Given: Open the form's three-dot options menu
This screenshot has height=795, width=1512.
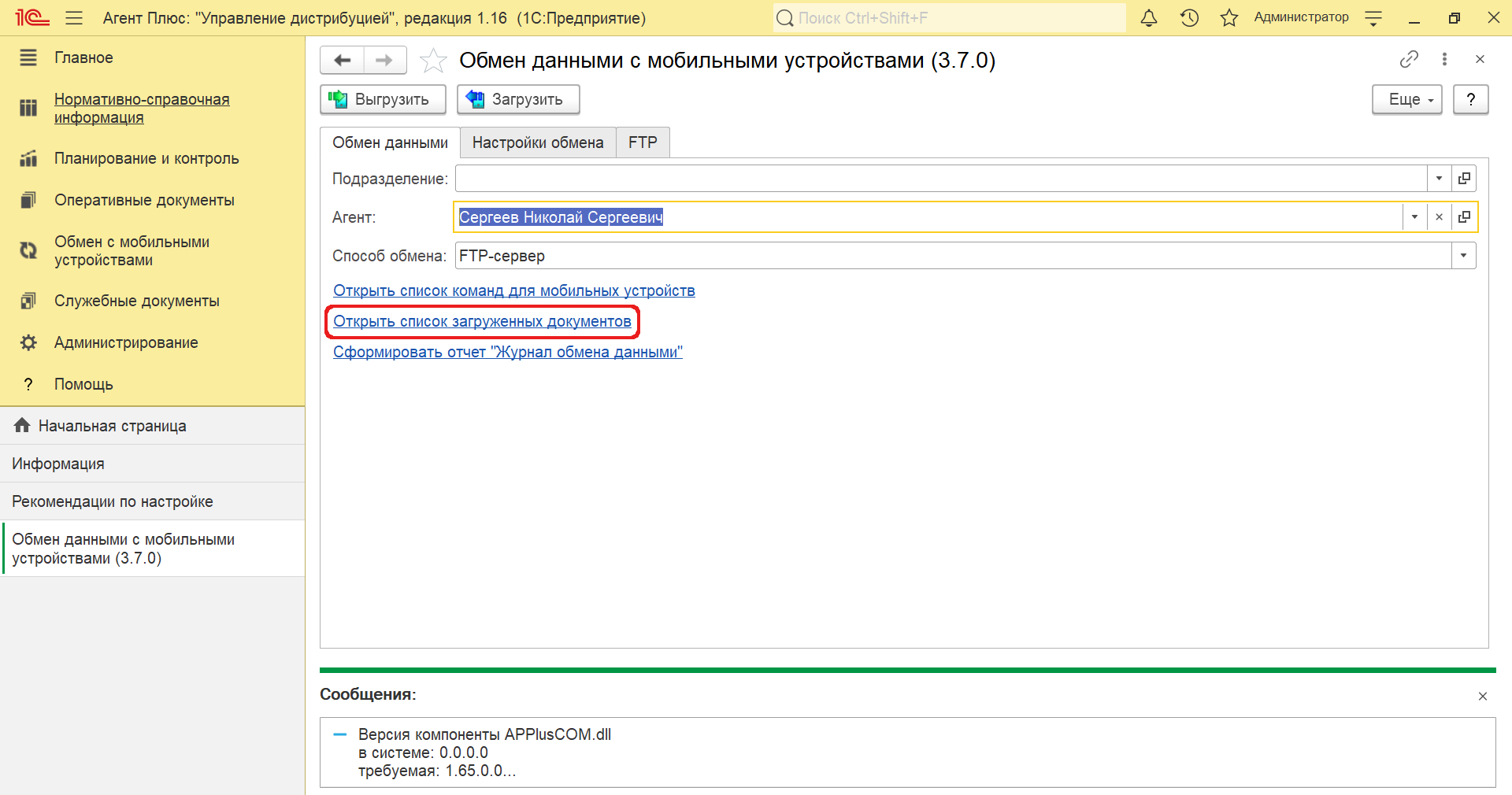Looking at the screenshot, I should [x=1444, y=59].
